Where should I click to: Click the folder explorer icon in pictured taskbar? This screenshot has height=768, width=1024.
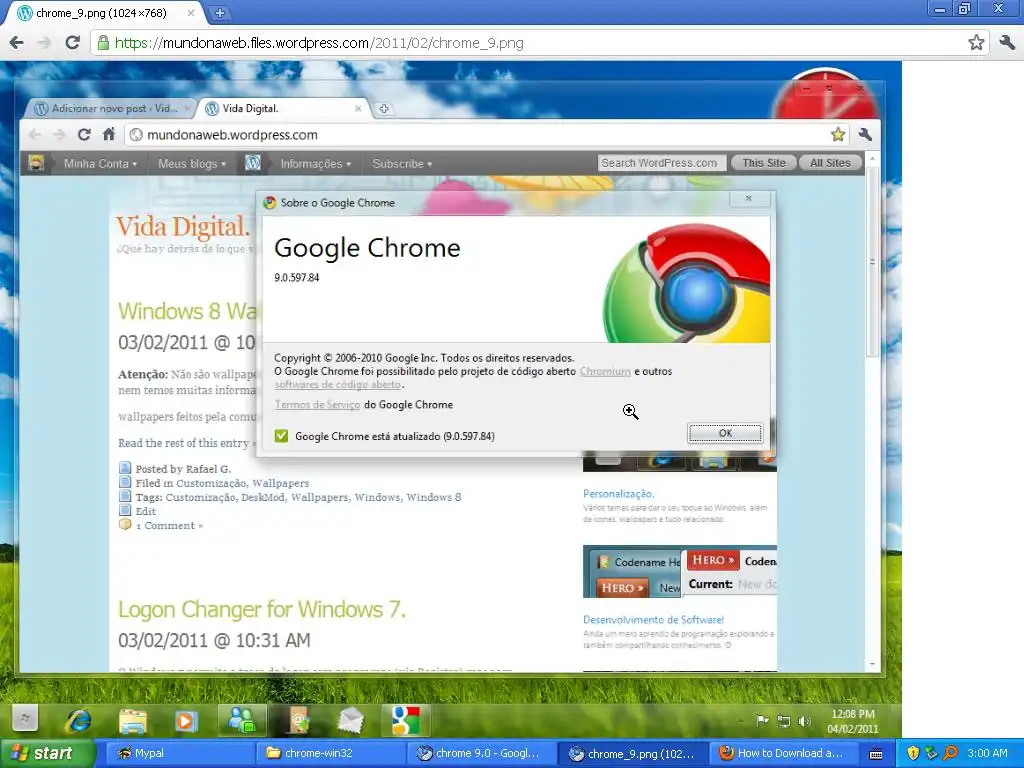(133, 720)
